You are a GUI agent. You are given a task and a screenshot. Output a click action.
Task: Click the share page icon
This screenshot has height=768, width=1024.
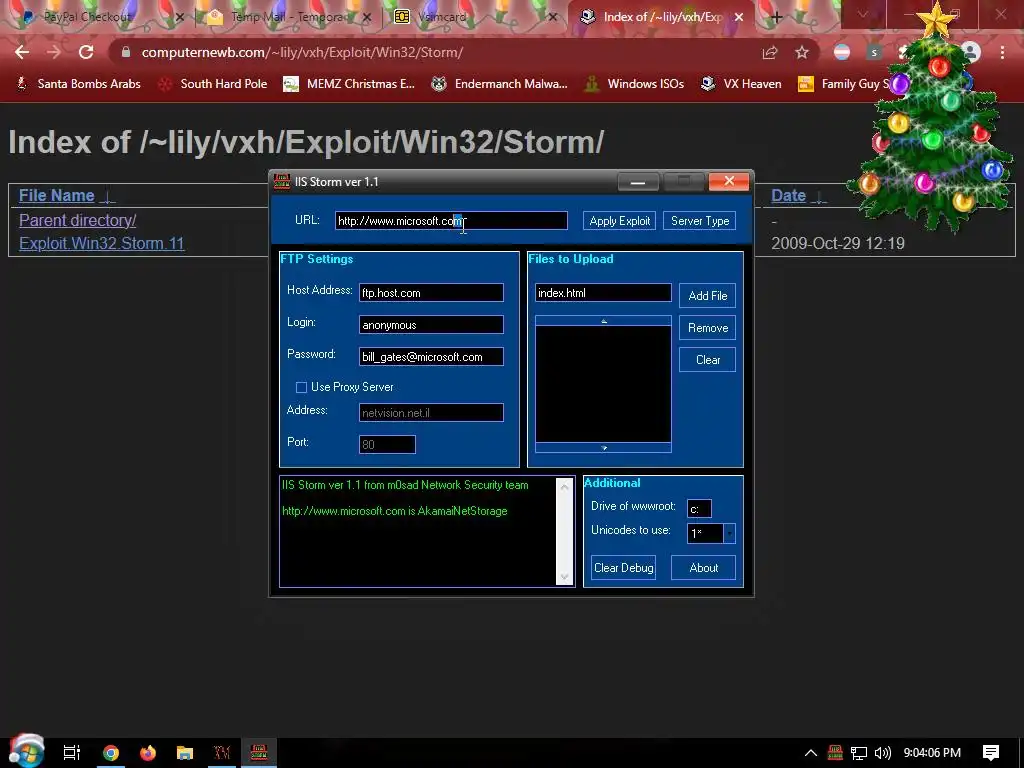(770, 52)
